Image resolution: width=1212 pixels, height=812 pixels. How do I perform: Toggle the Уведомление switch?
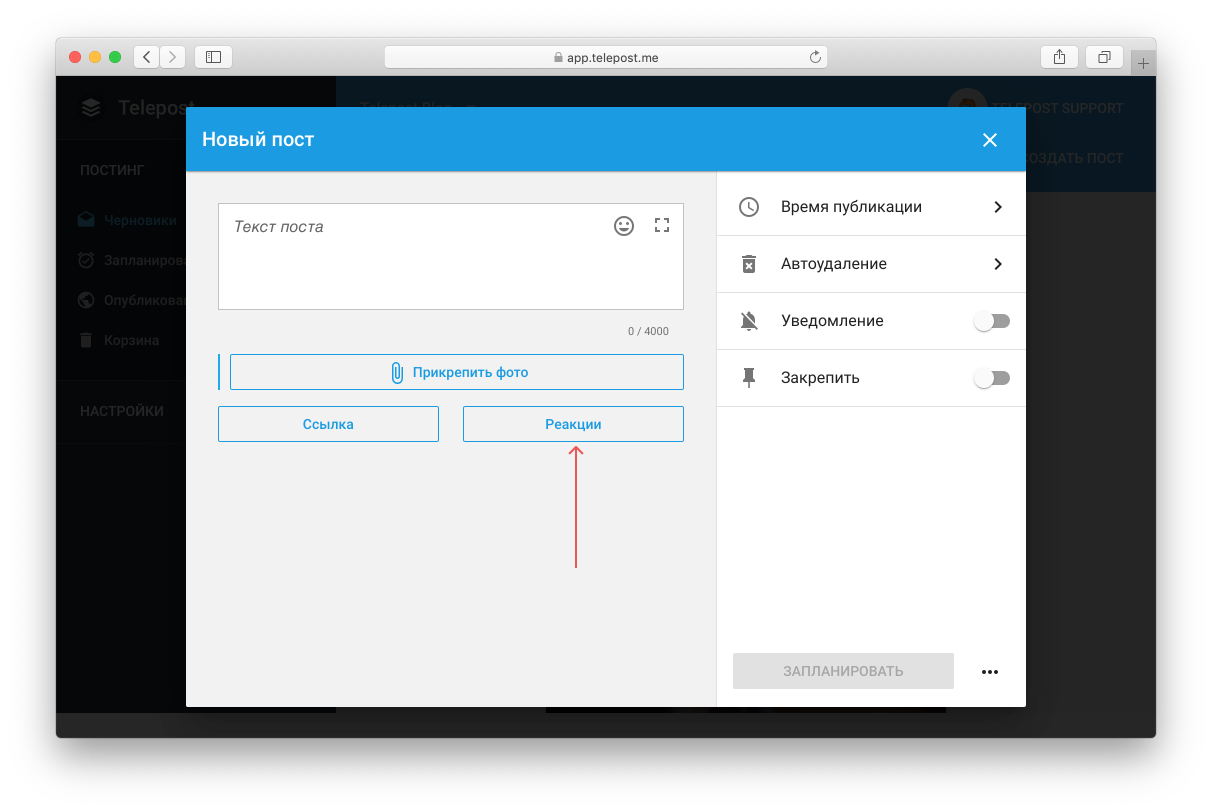point(992,321)
